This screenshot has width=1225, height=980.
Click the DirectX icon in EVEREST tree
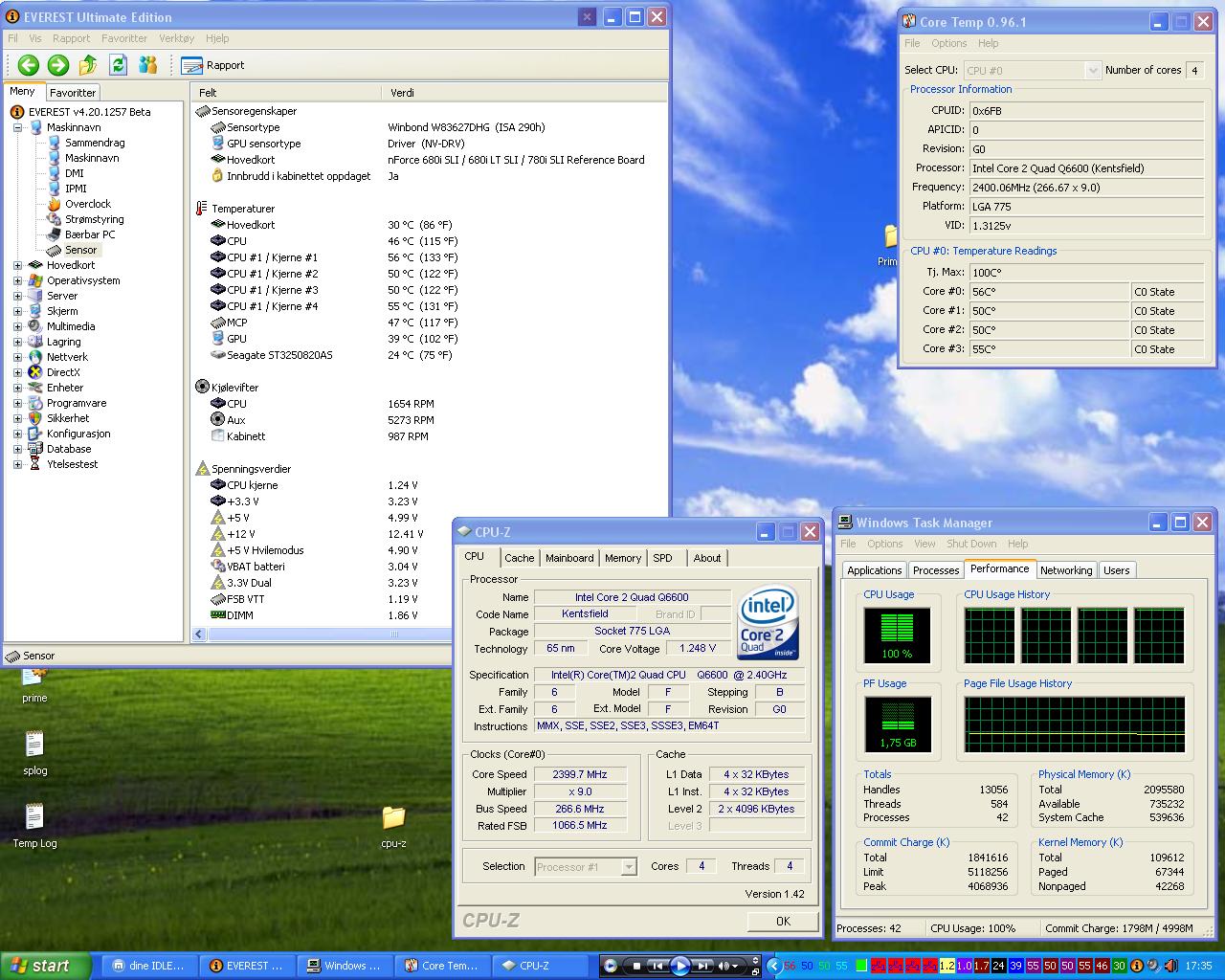tap(36, 372)
